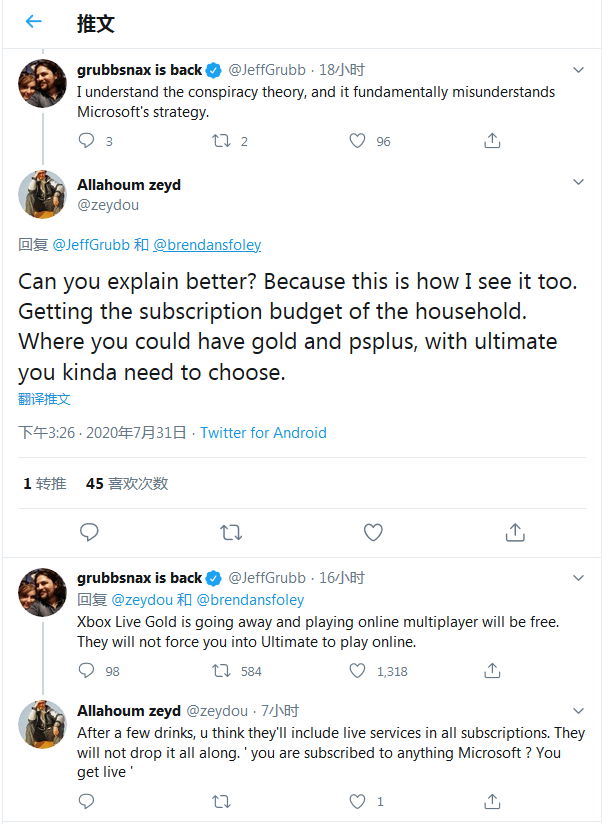Click 翻译推文 to translate the tweet
The width and height of the screenshot is (602, 824).
[x=44, y=399]
